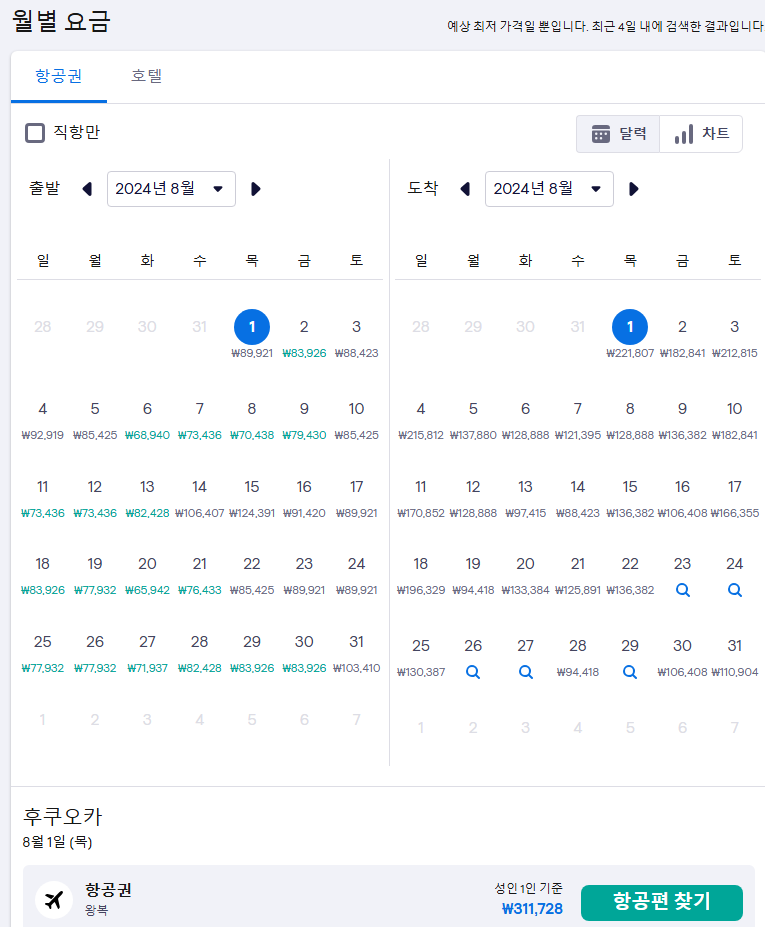Select arrival date 4 priced ₩215,812

pos(421,420)
